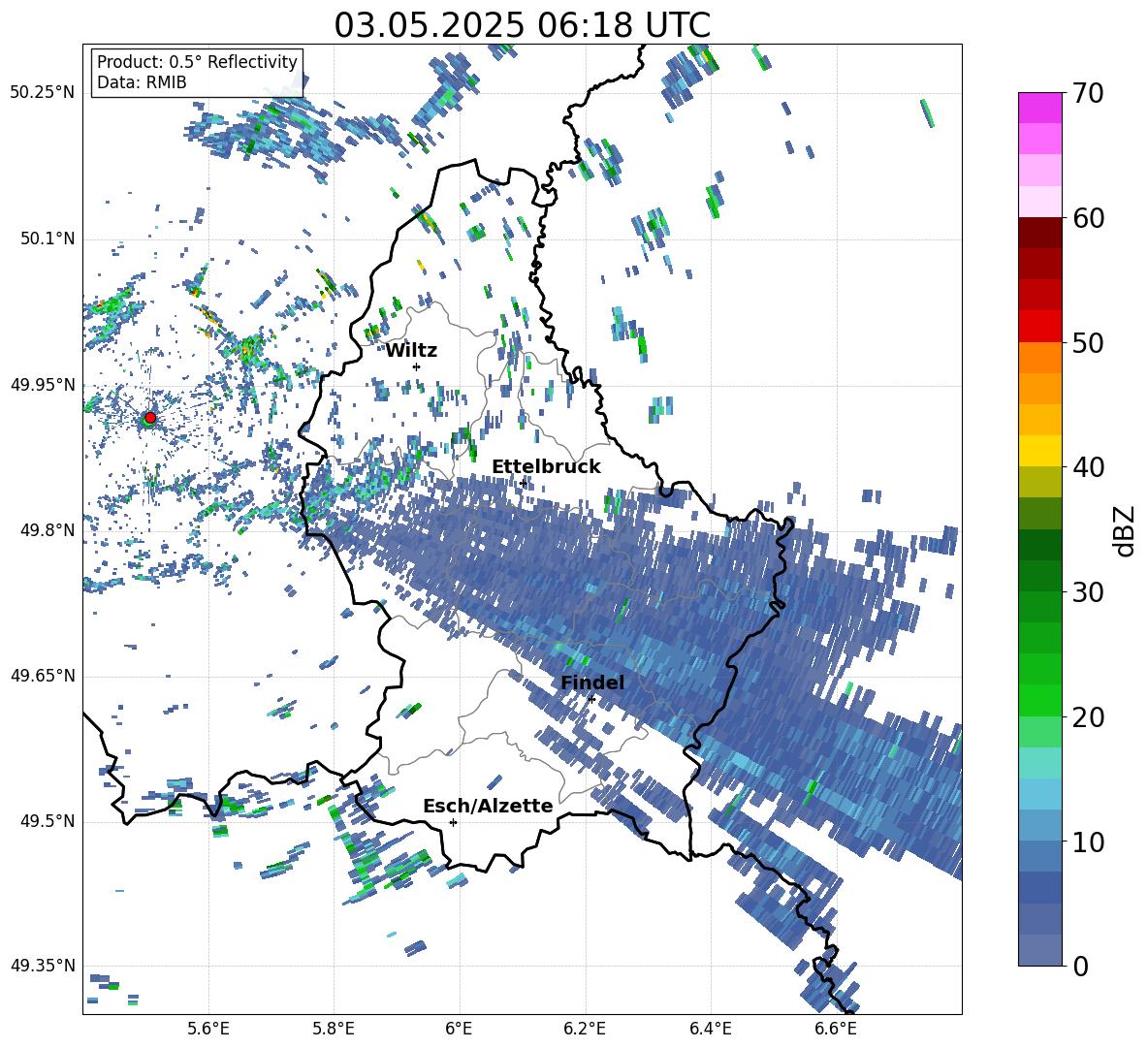This screenshot has height=1048, width=1148.
Task: Click the colorbar 10 tick label
Action: point(1088,842)
